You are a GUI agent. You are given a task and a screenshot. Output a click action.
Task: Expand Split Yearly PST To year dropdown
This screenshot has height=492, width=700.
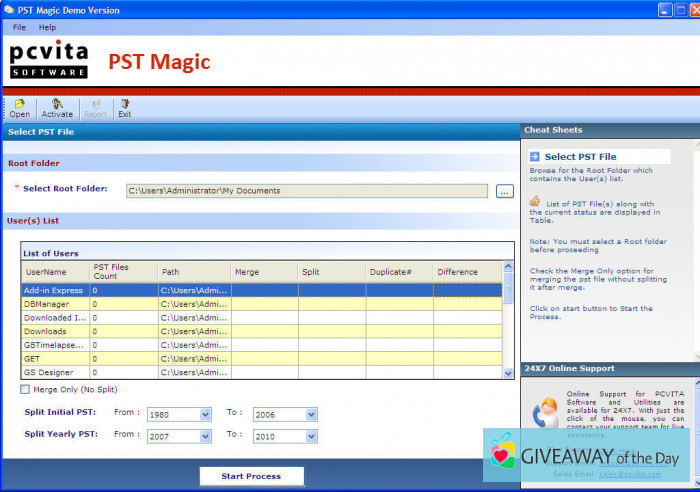[311, 436]
